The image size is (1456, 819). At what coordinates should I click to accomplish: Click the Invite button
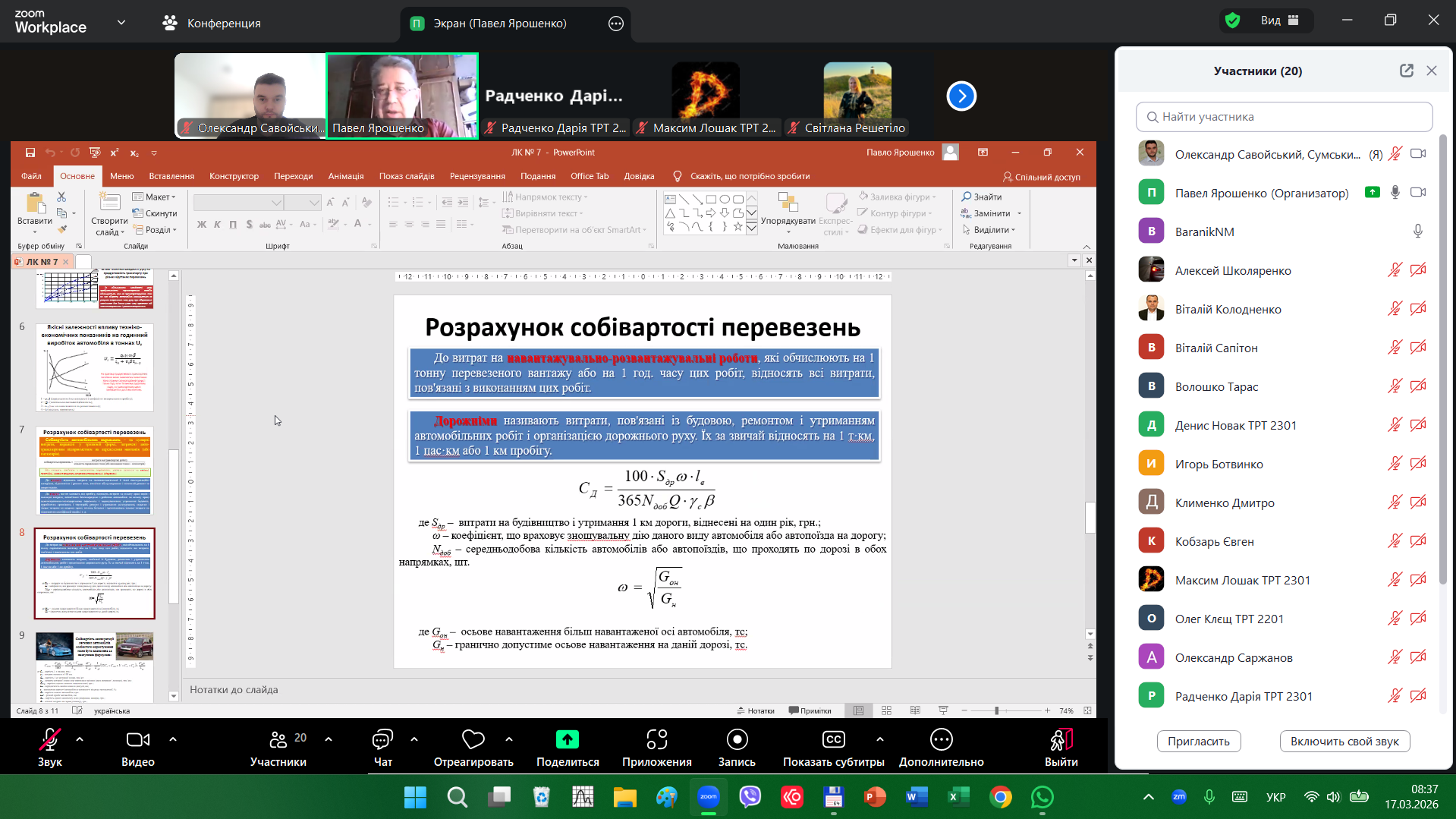(1198, 742)
